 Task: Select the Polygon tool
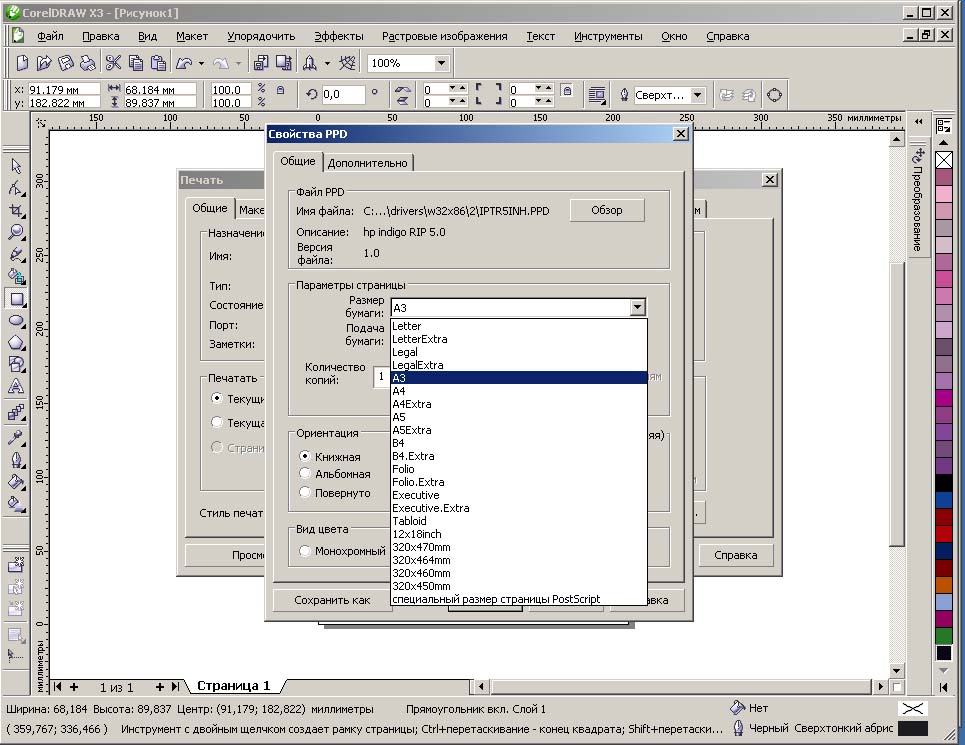pos(16,343)
